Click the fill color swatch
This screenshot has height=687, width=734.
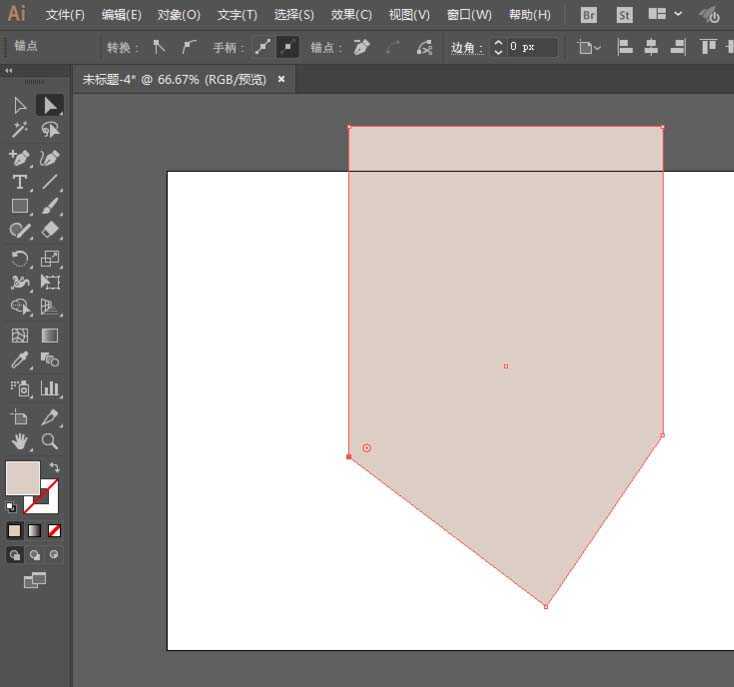[x=22, y=477]
